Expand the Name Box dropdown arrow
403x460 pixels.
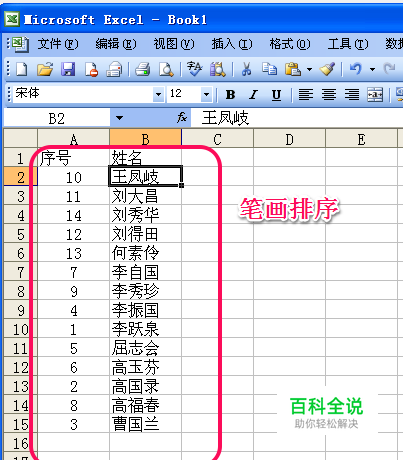pos(119,118)
